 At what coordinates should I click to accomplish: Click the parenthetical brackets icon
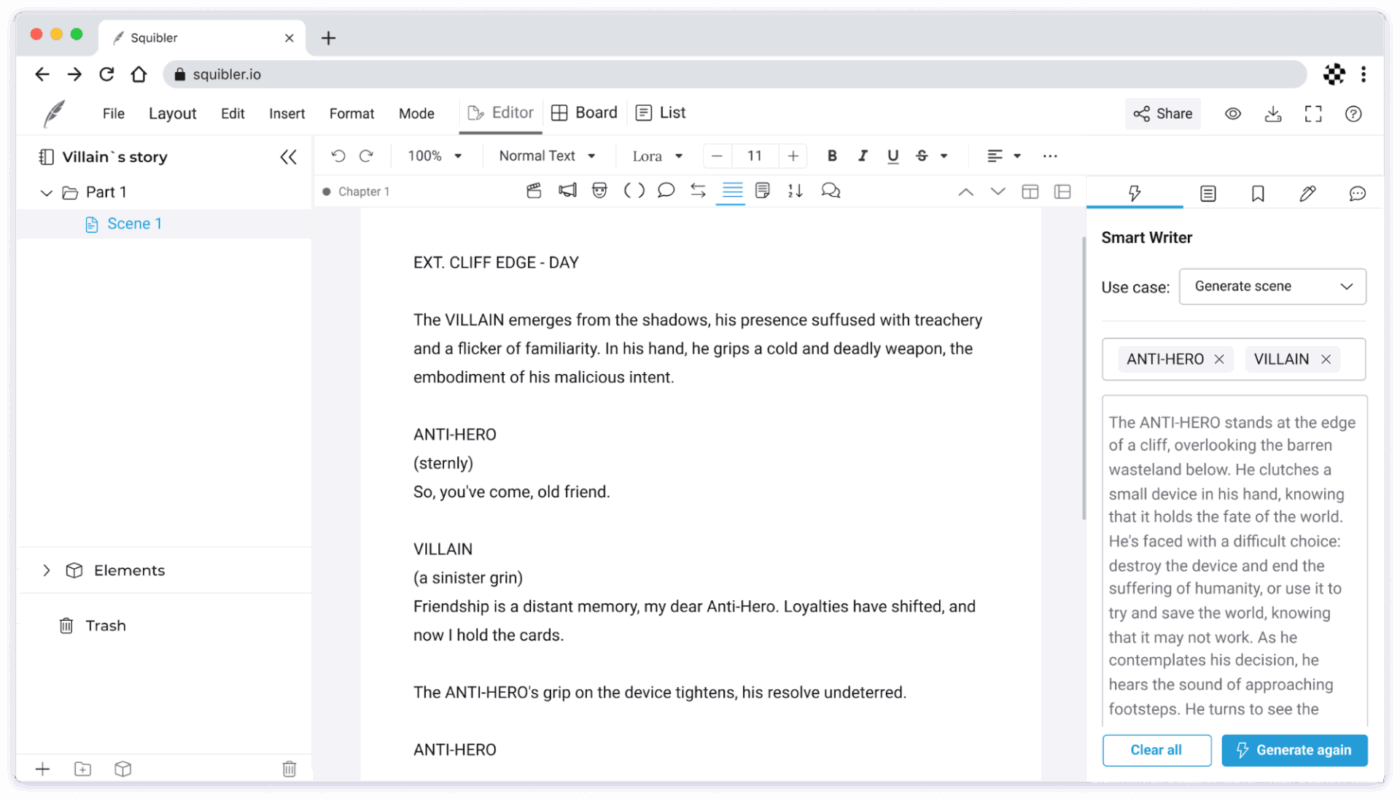pyautogui.click(x=633, y=190)
